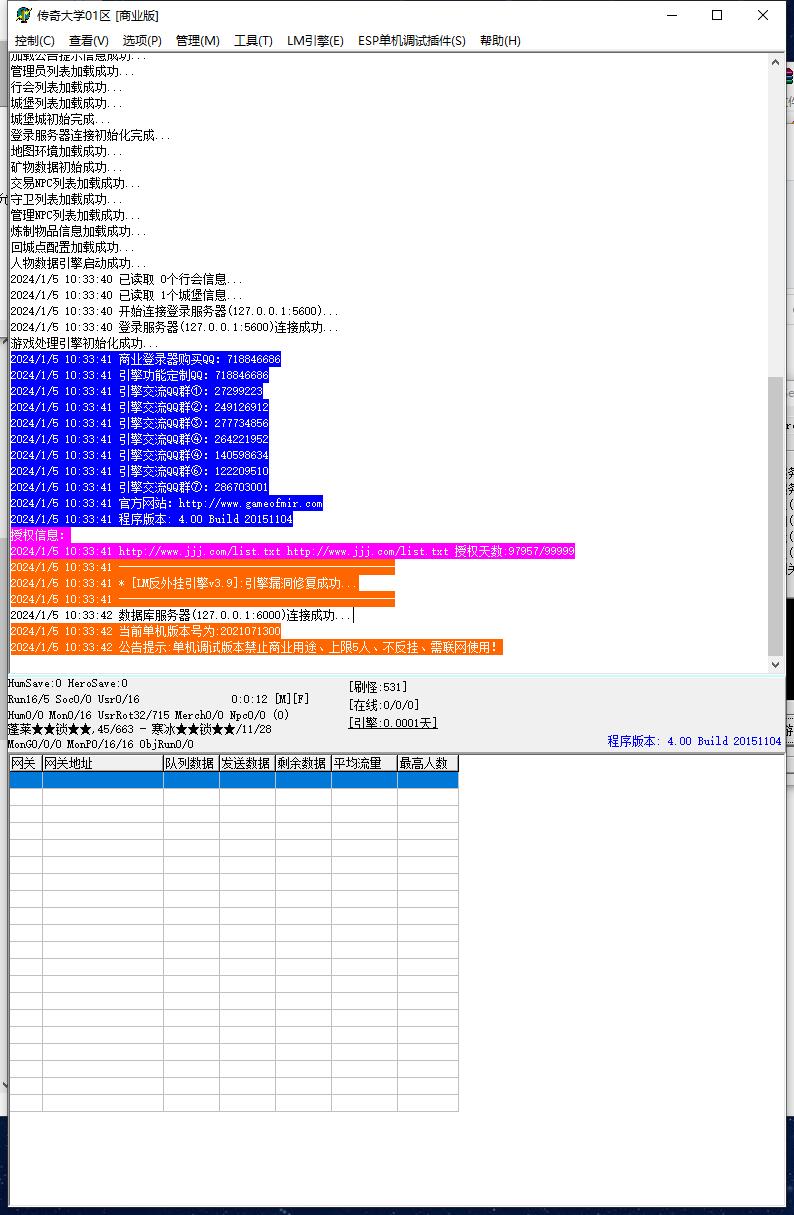Open the 控制(C) menu
Screen dimensions: 794x1215
(x=34, y=41)
